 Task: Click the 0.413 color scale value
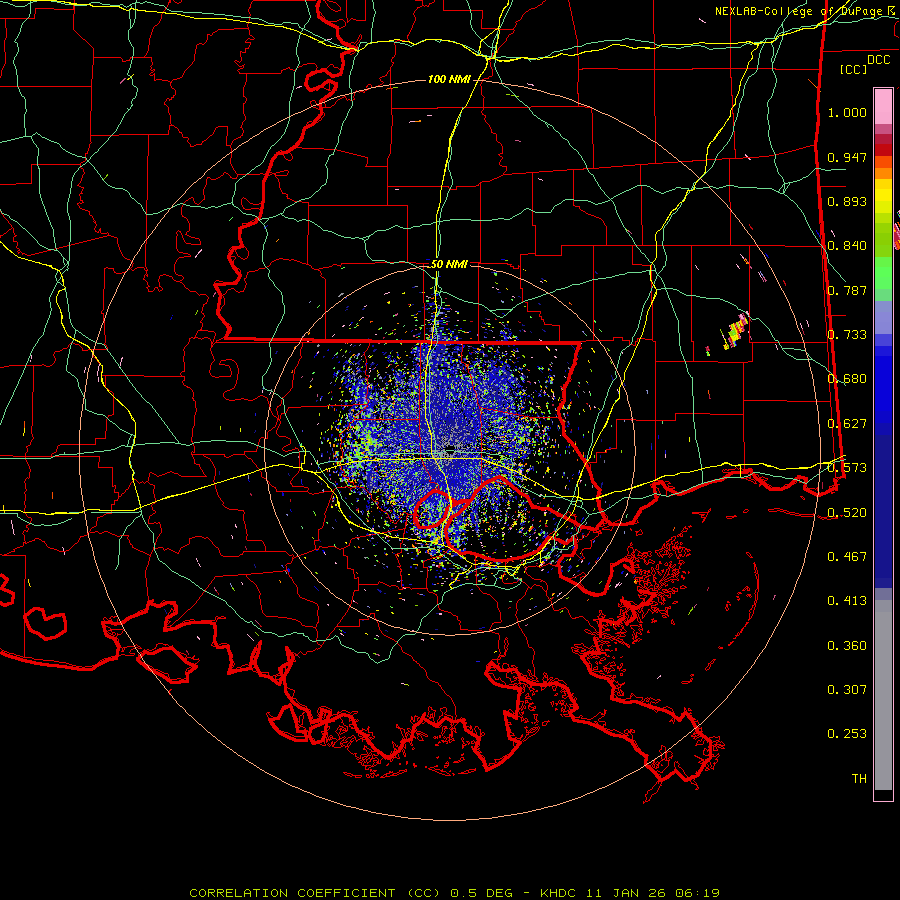[847, 601]
